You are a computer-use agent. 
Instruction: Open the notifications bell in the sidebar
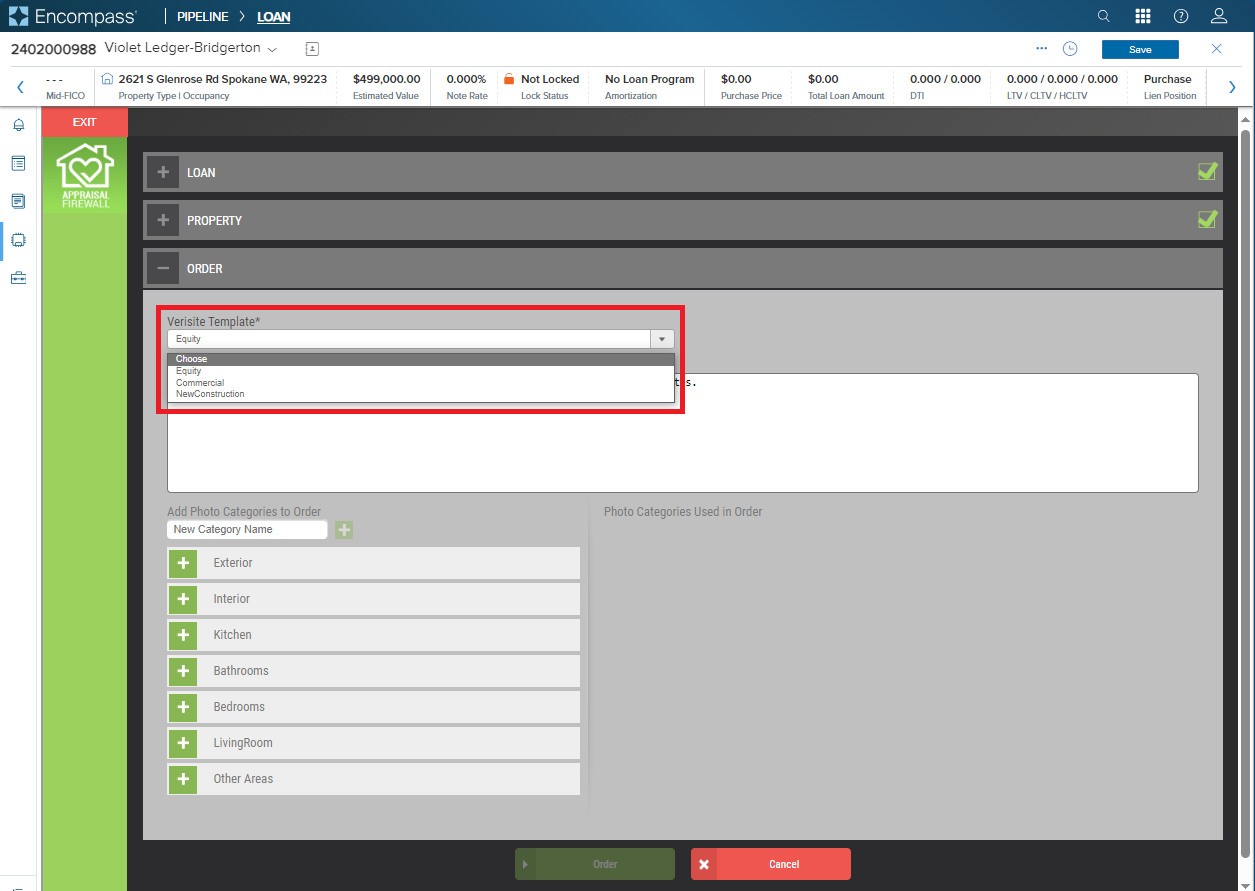pos(18,125)
